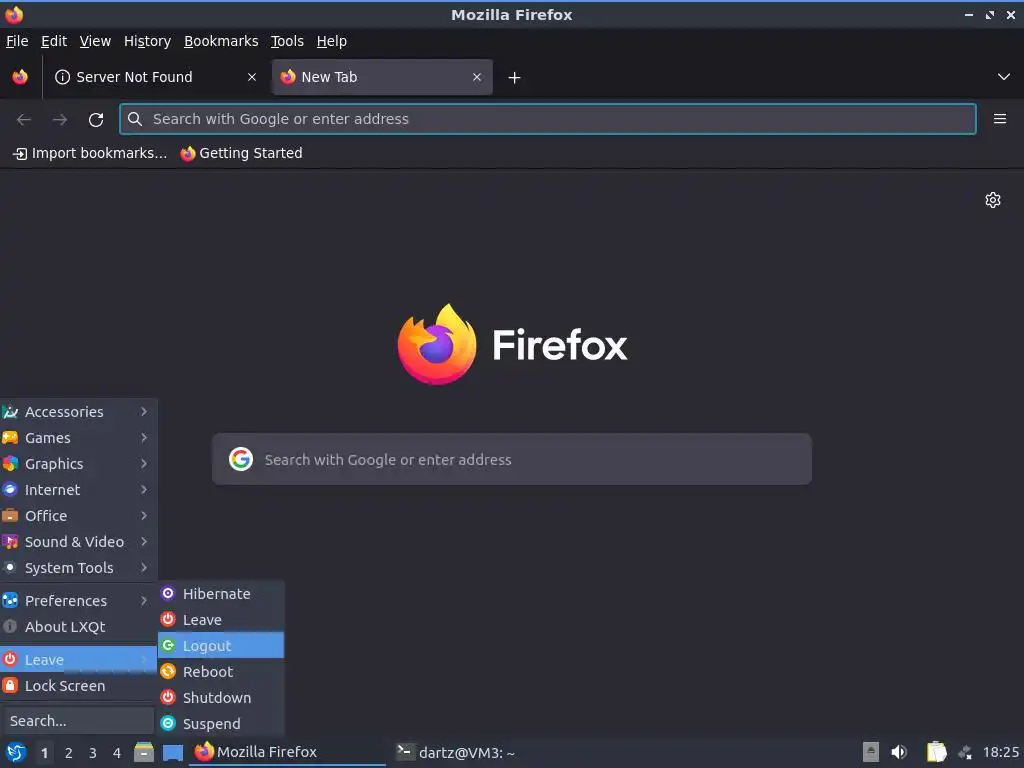Image resolution: width=1024 pixels, height=768 pixels.
Task: Click the Hibernate icon in Leave submenu
Action: [168, 593]
